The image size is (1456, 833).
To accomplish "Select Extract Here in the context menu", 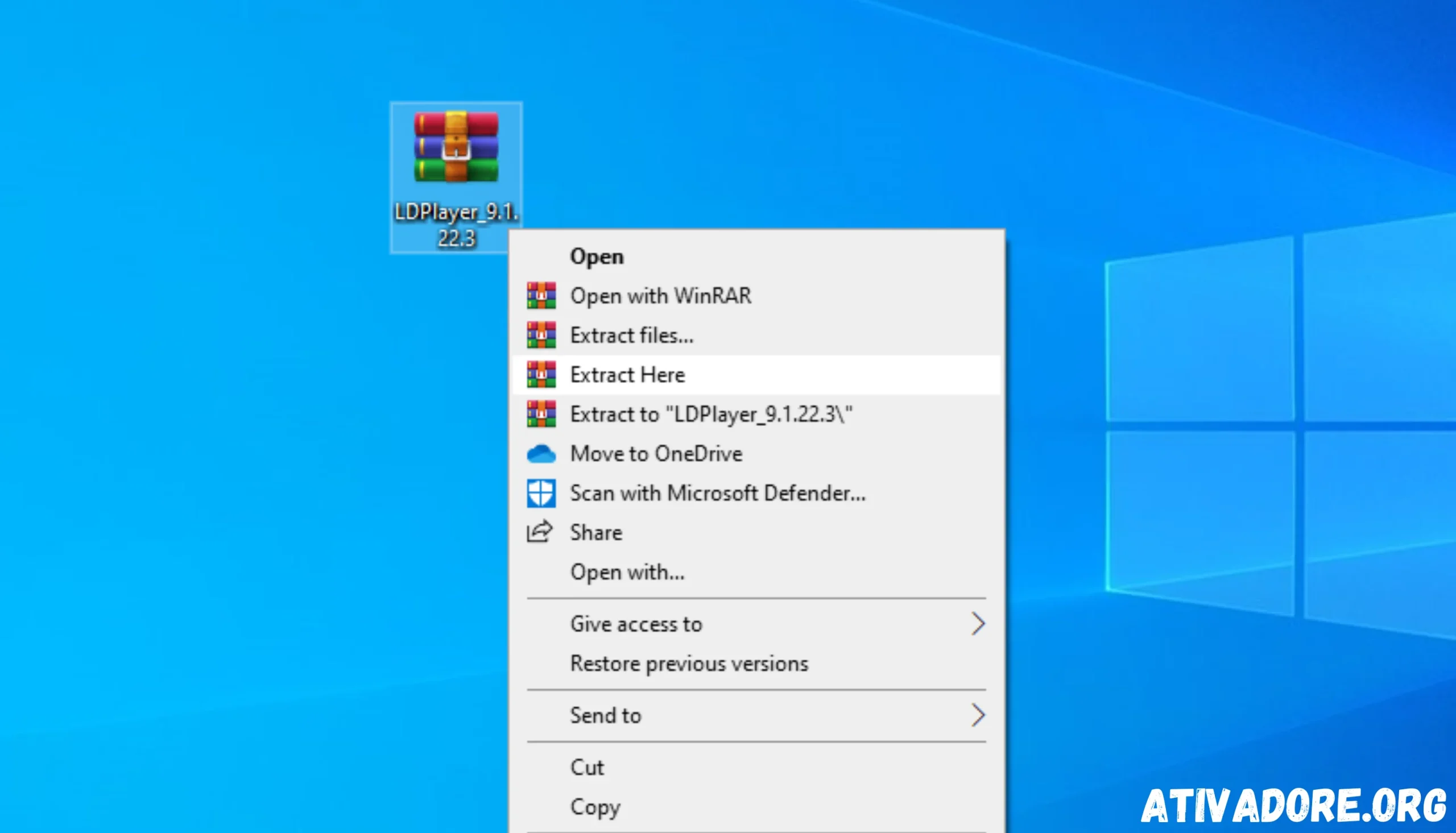I will click(756, 374).
